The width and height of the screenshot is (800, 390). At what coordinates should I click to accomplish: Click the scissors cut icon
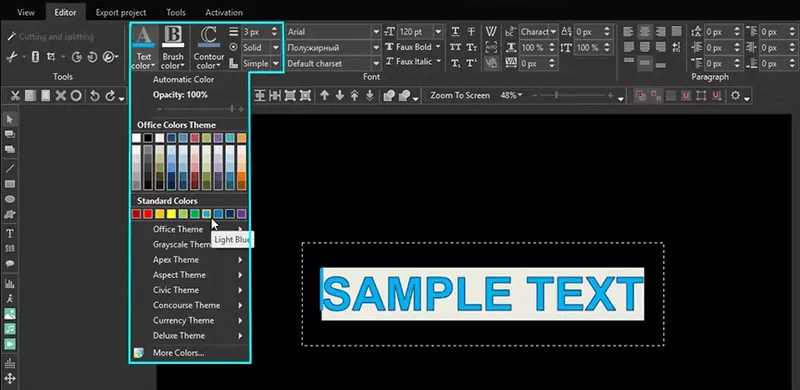tap(15, 95)
